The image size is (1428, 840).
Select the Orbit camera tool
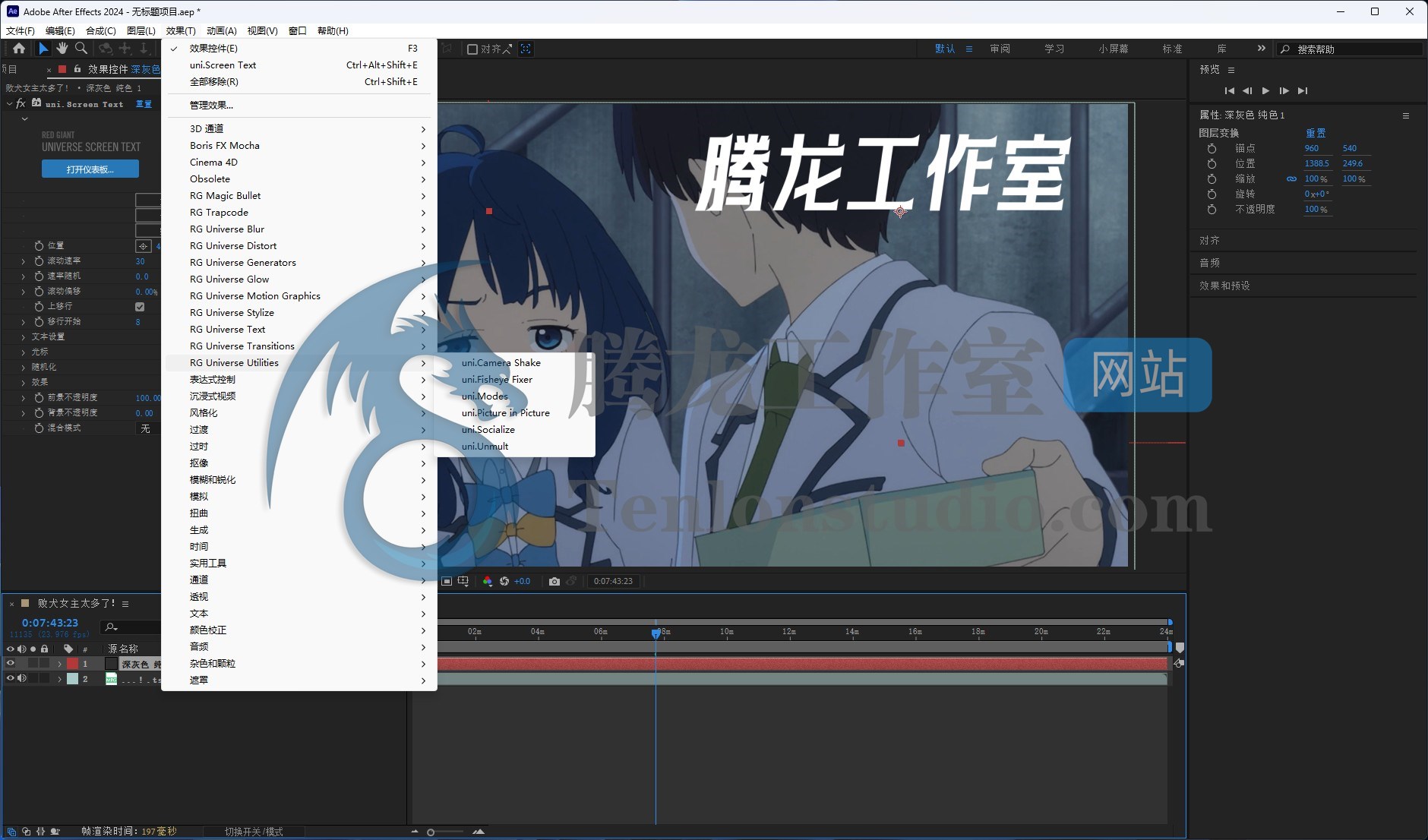[x=106, y=49]
